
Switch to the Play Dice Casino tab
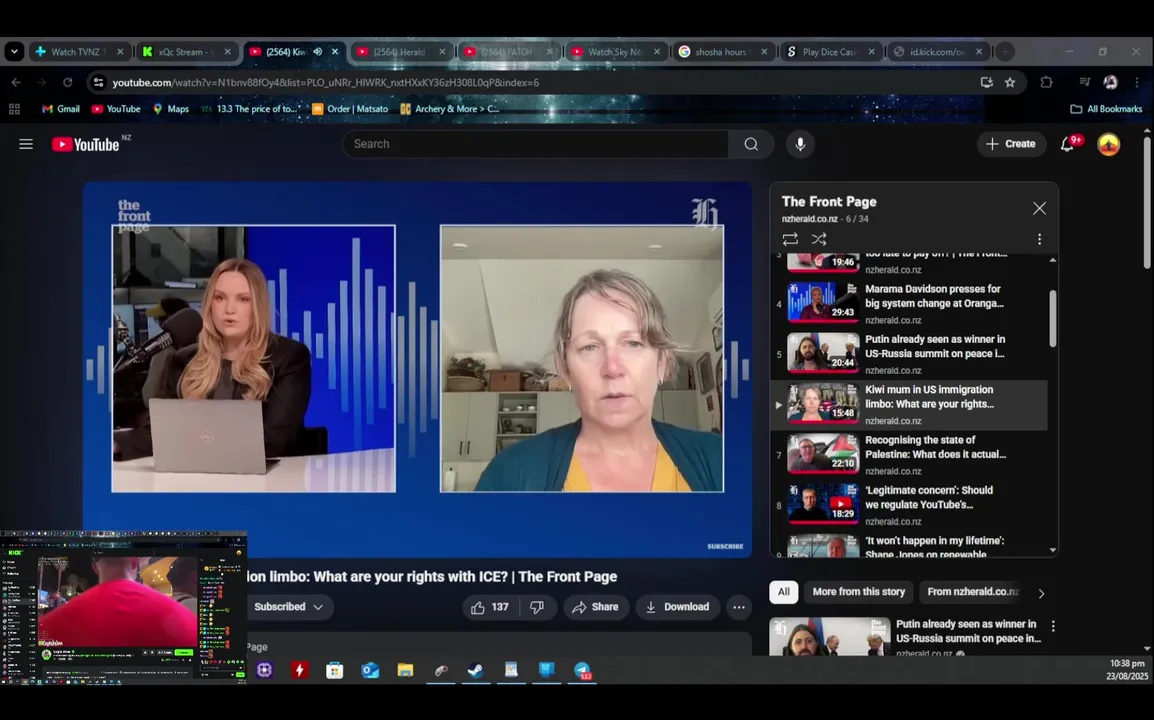(x=829, y=52)
